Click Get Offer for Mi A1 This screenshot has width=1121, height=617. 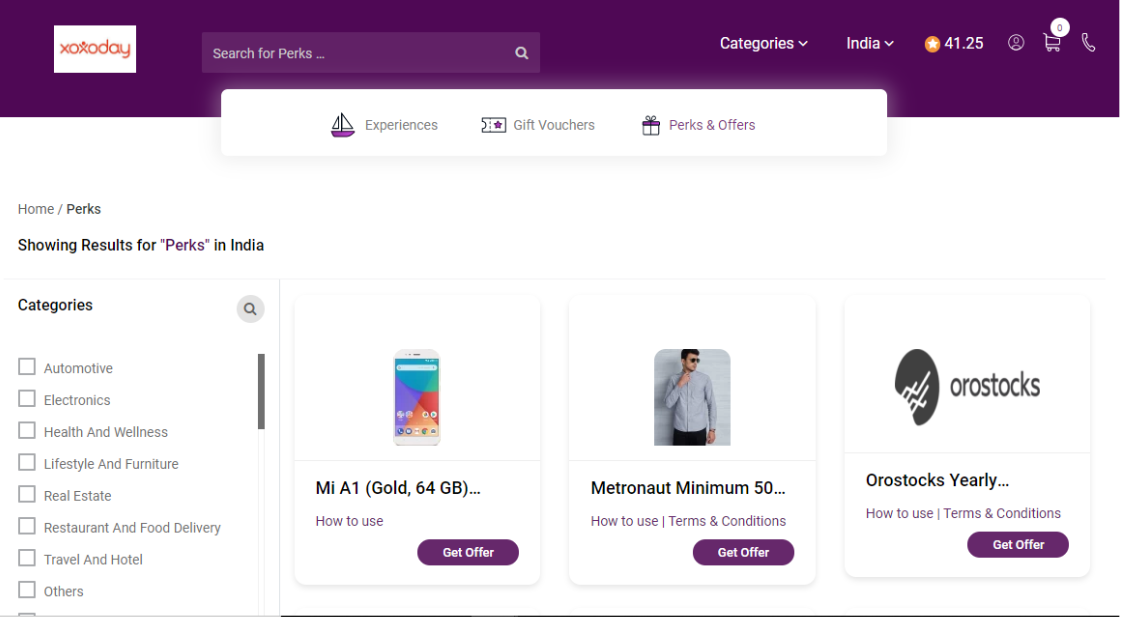tap(468, 552)
